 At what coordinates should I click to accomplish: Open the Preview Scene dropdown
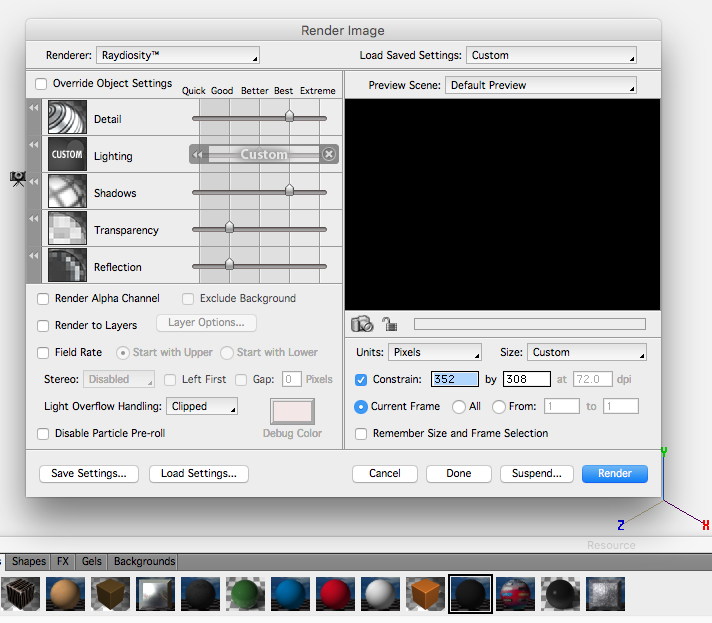tap(540, 85)
